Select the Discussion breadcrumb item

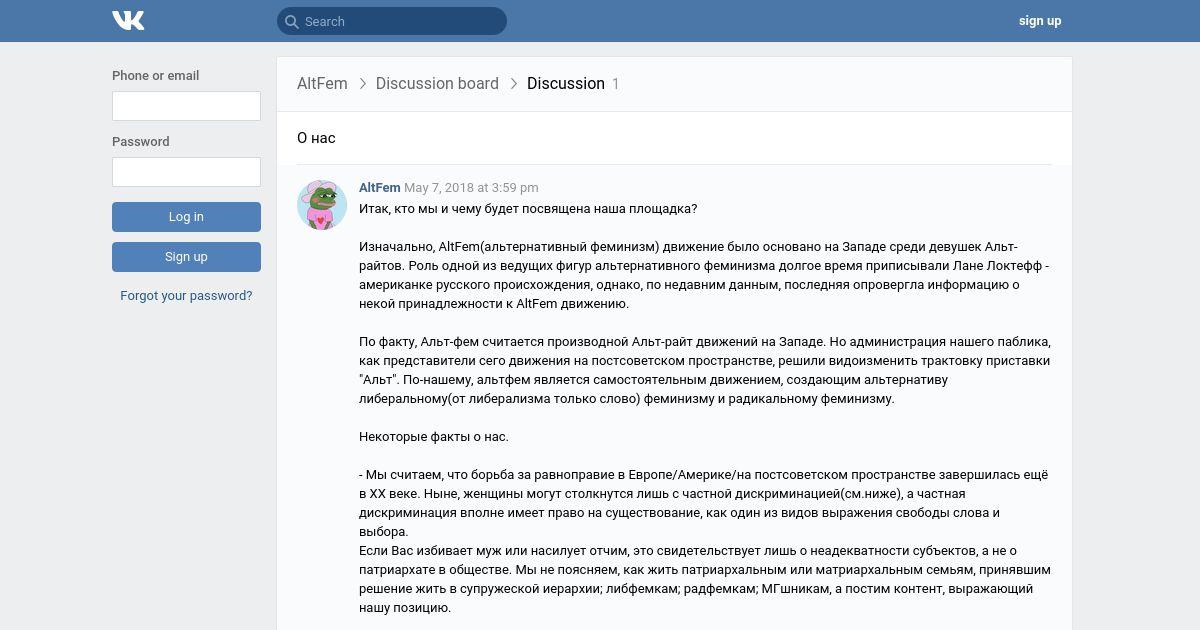coord(566,84)
